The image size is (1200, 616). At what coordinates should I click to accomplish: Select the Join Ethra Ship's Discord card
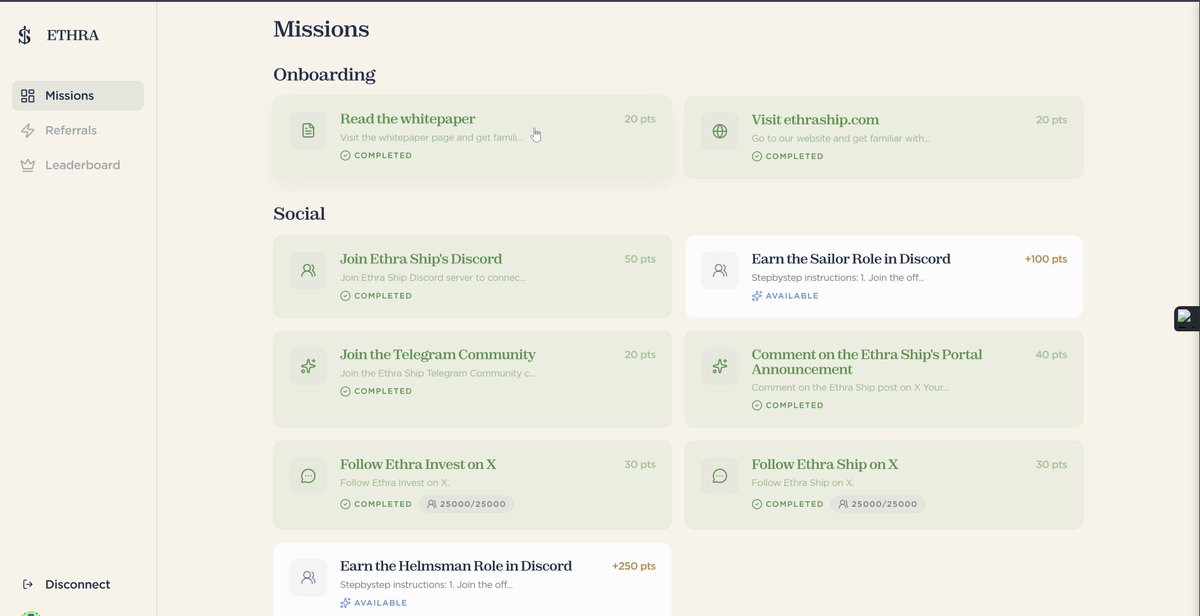click(472, 277)
